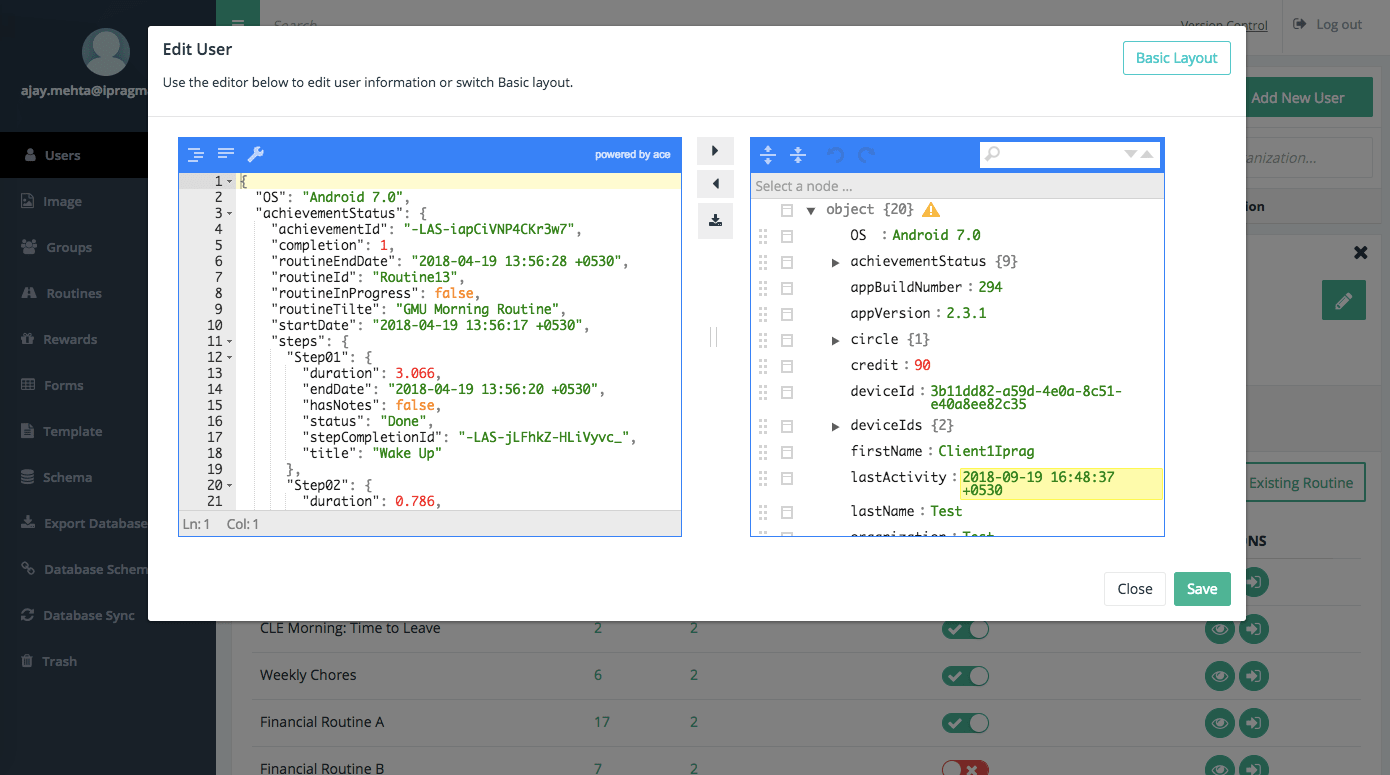Save the edited user
Viewport: 1390px width, 775px height.
(x=1202, y=589)
